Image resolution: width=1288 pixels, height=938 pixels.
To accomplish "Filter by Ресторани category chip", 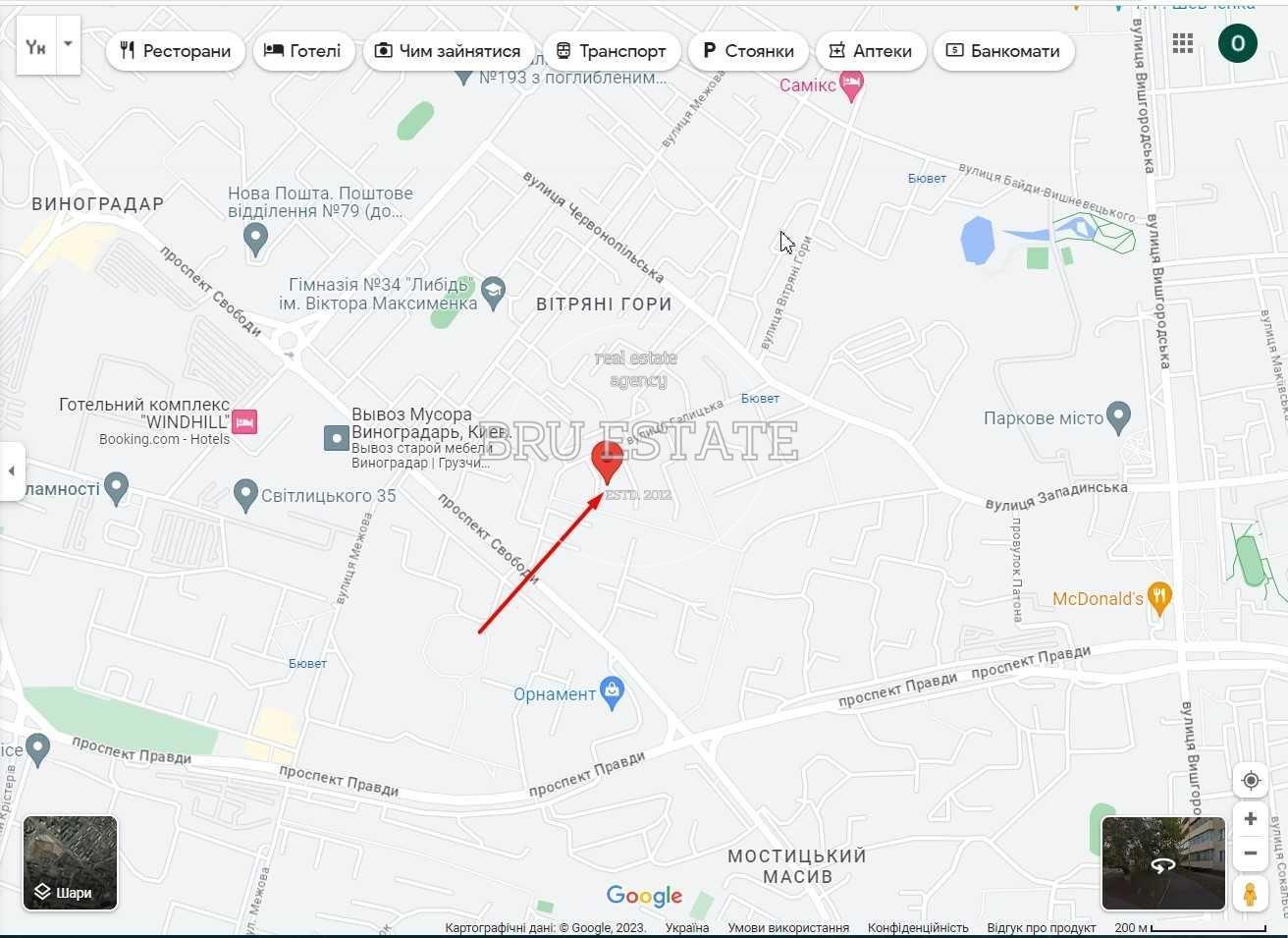I will tap(176, 51).
